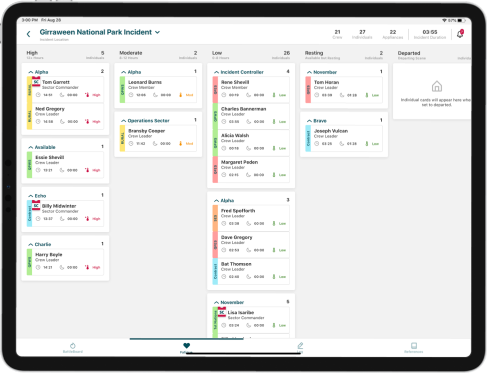Collapse the Alpha group in Low column

tap(216, 200)
